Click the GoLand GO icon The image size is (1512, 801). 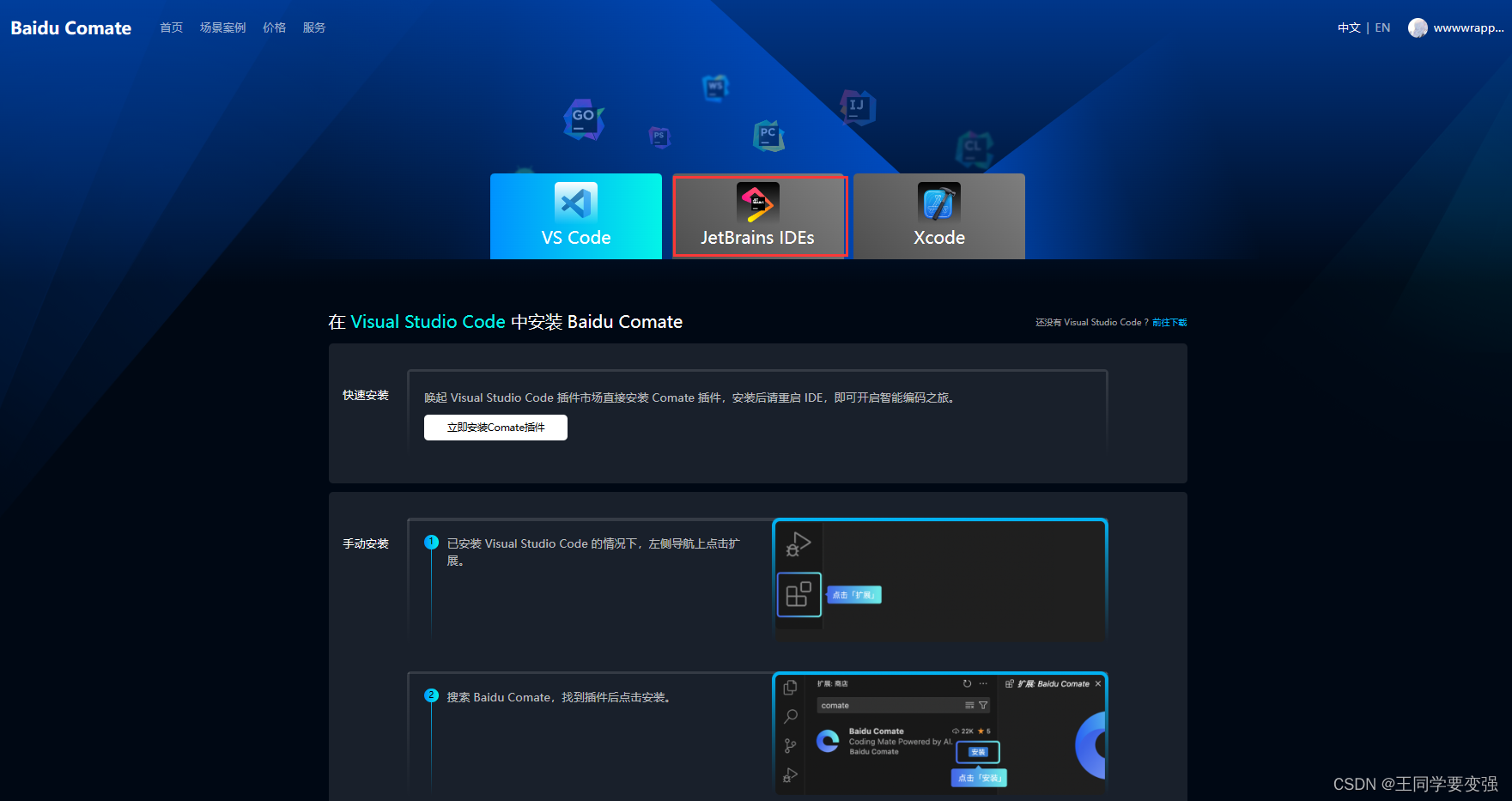584,119
